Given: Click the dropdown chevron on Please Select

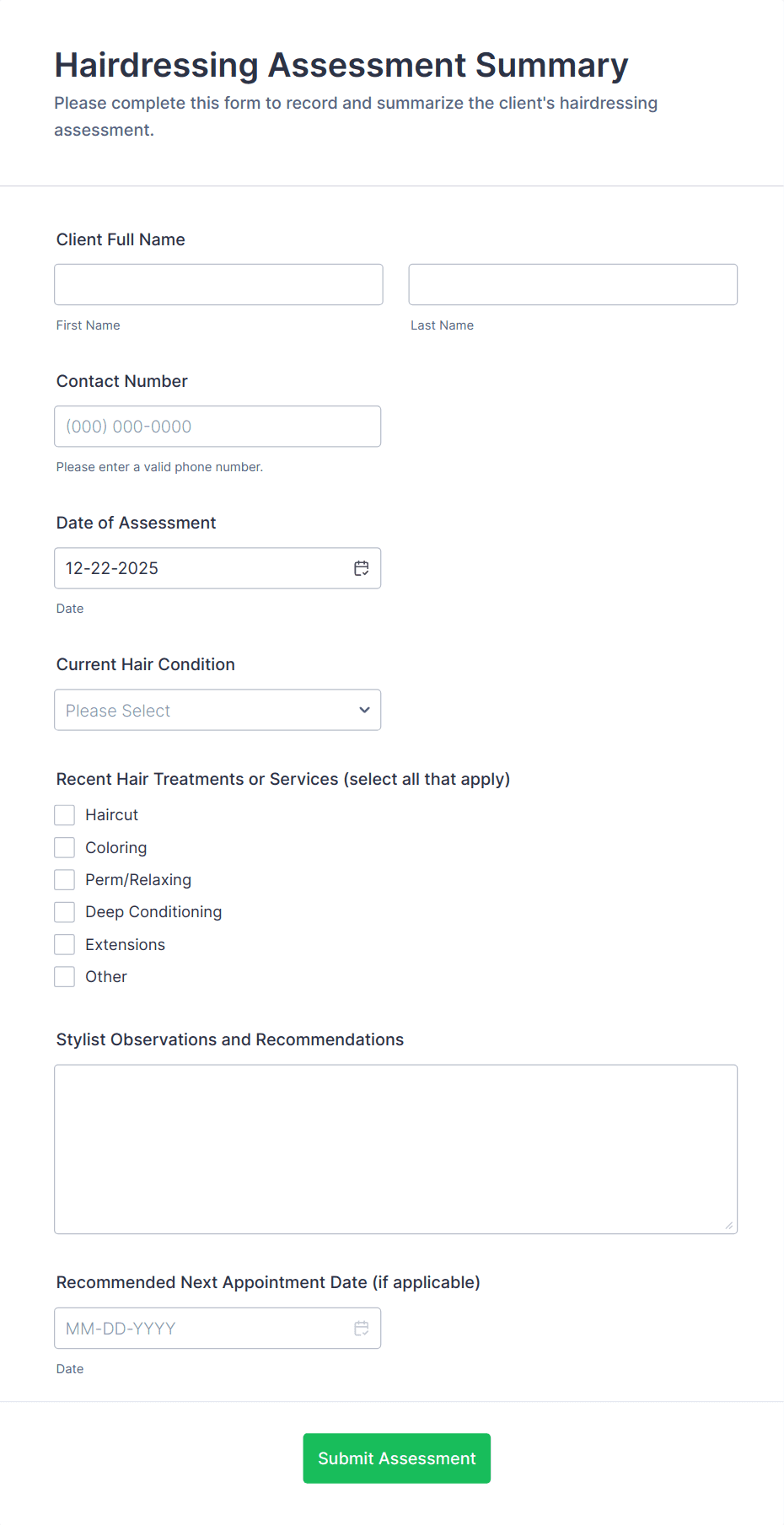Looking at the screenshot, I should point(363,710).
